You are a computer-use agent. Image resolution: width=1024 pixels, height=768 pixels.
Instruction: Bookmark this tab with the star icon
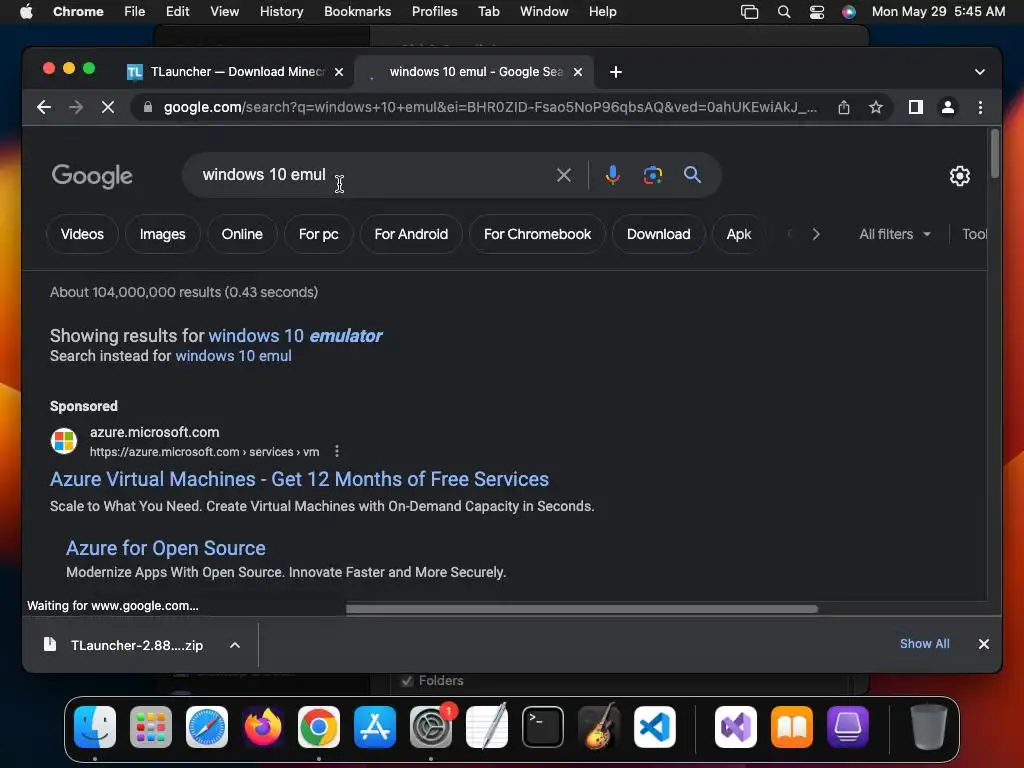pyautogui.click(x=876, y=107)
